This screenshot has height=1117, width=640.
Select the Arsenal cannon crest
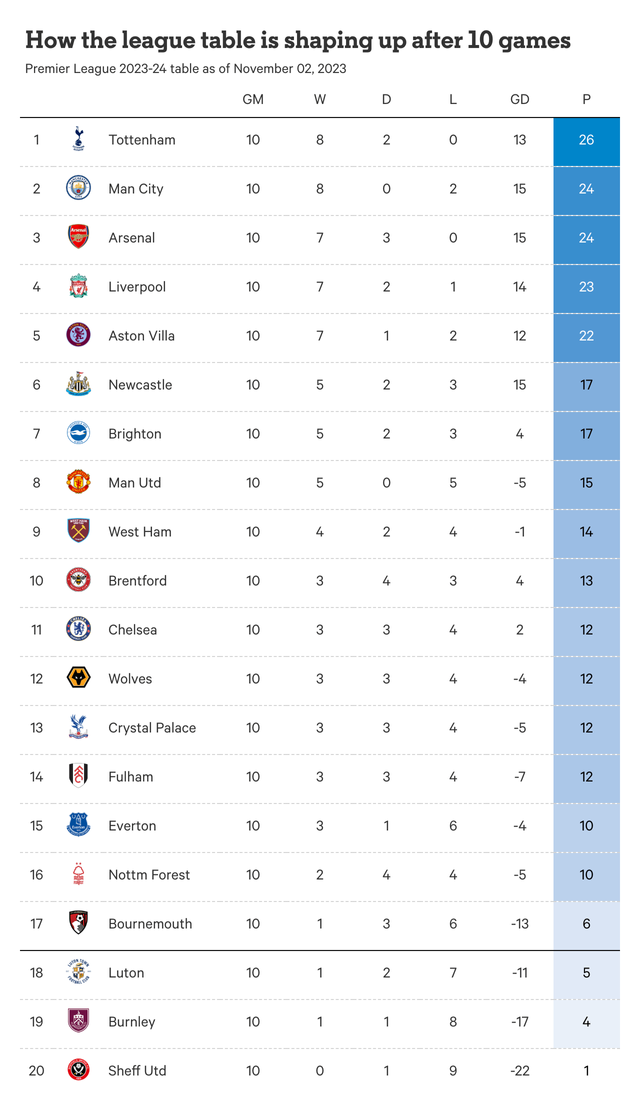coord(78,237)
